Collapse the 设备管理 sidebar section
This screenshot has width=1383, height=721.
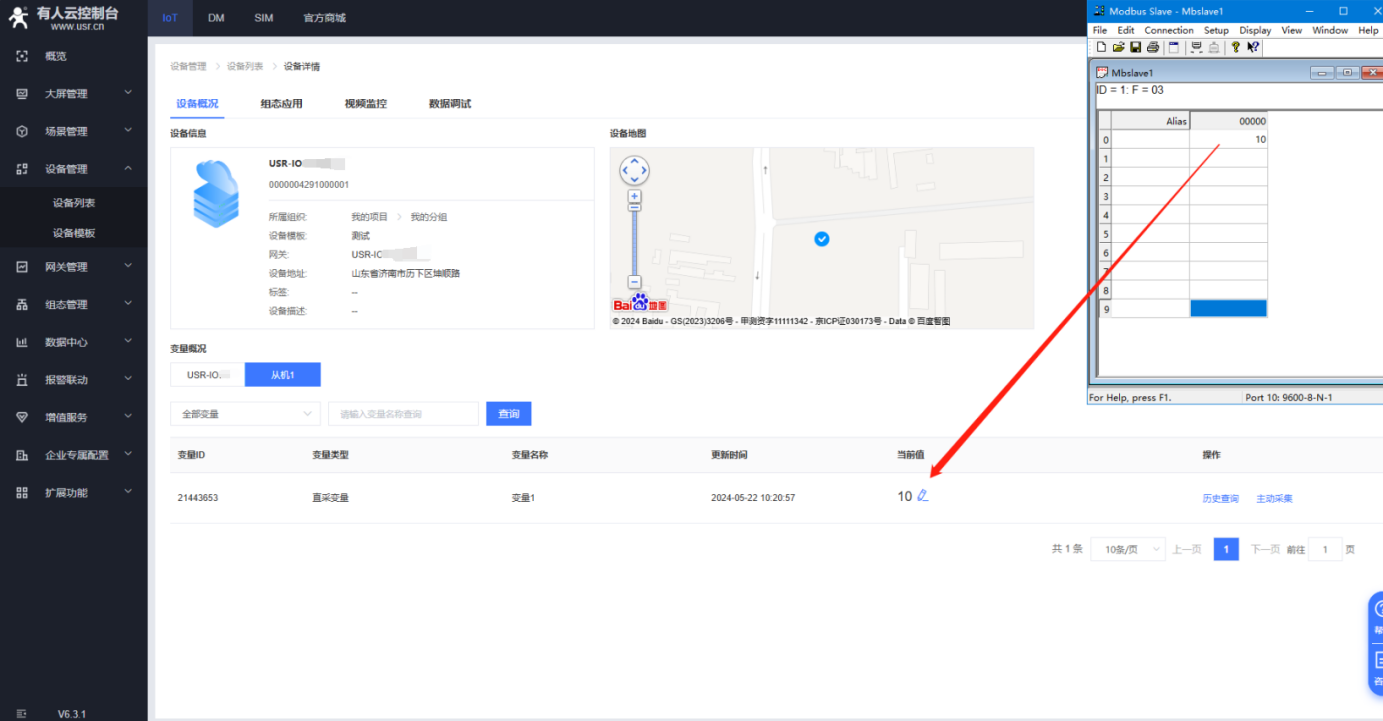click(73, 169)
